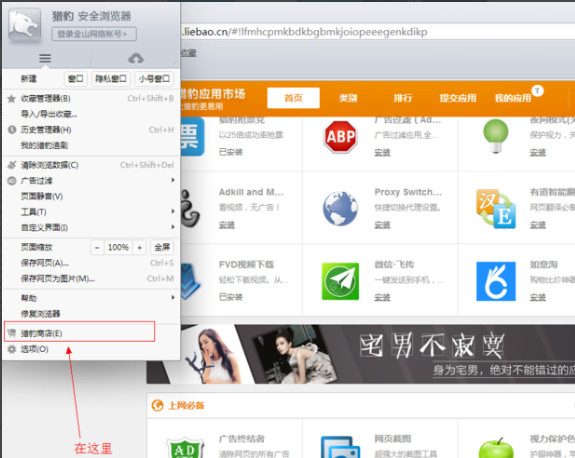Click the 隐私窗口 new window button
The height and width of the screenshot is (458, 575).
111,78
